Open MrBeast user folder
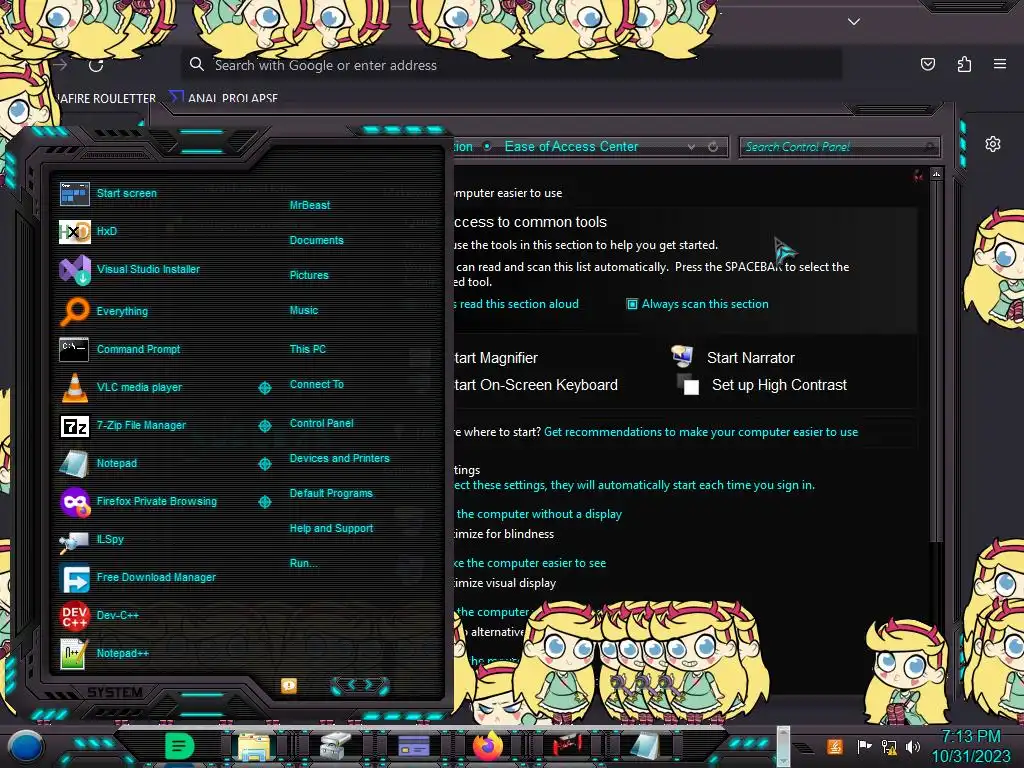This screenshot has height=768, width=1024. [310, 205]
